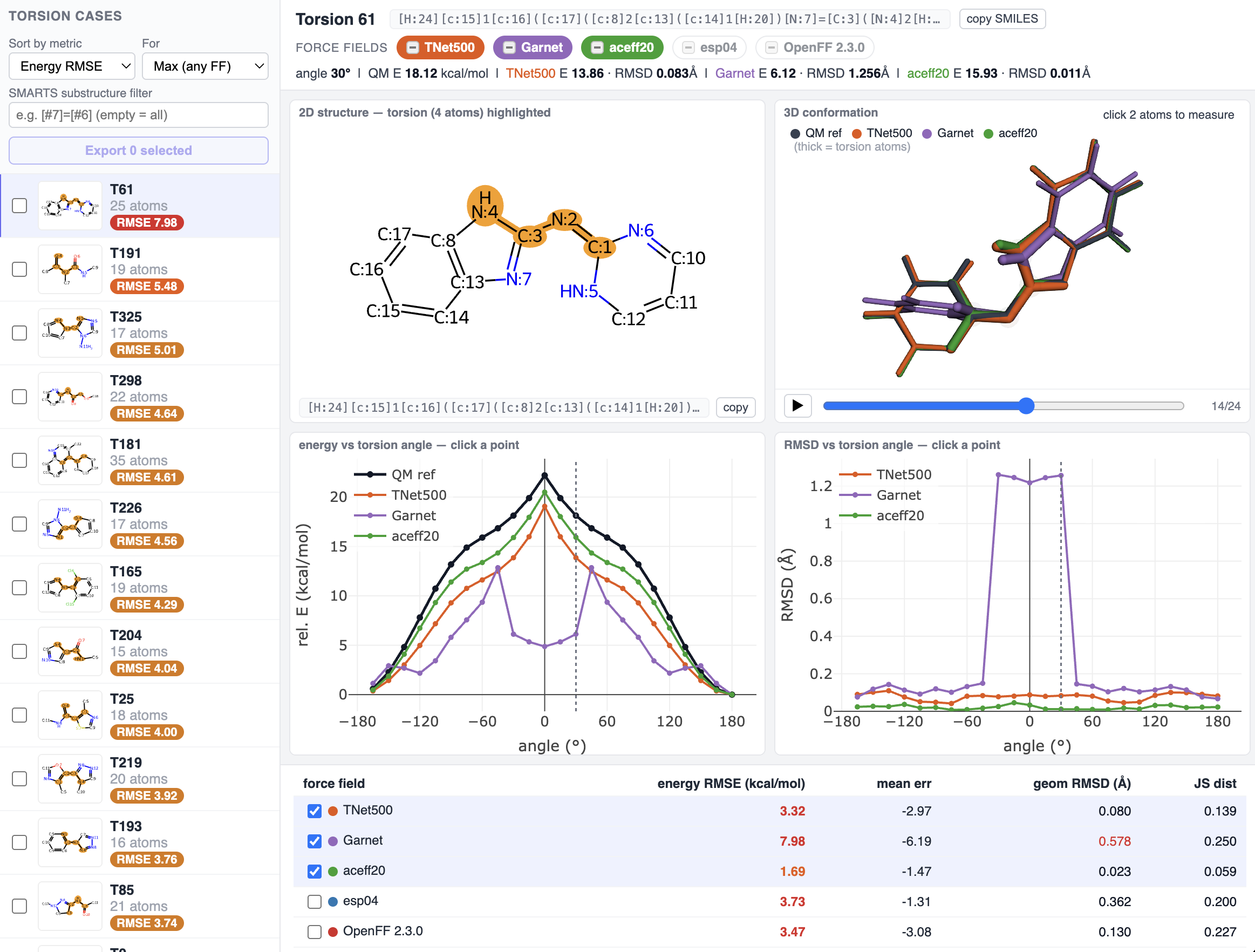Click the copy SMILES button
This screenshot has height=952, width=1255.
[x=1002, y=19]
